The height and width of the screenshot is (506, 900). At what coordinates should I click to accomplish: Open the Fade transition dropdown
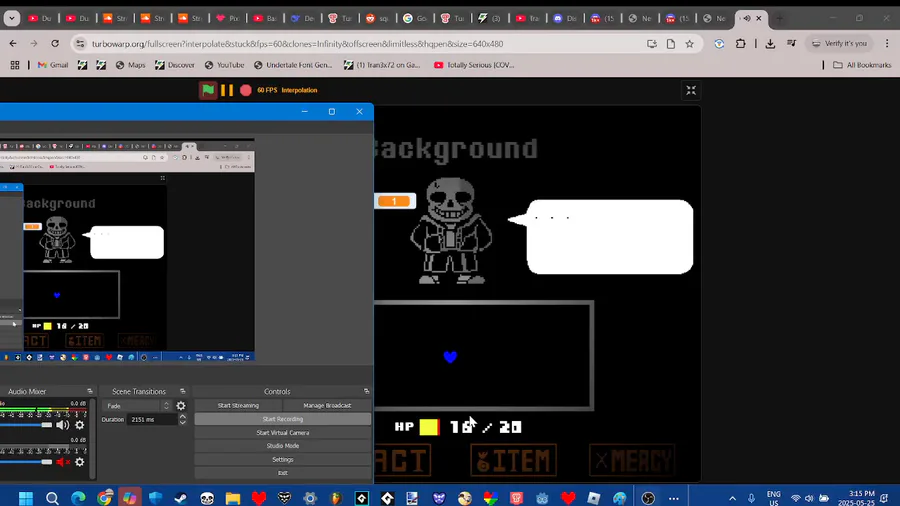[137, 406]
